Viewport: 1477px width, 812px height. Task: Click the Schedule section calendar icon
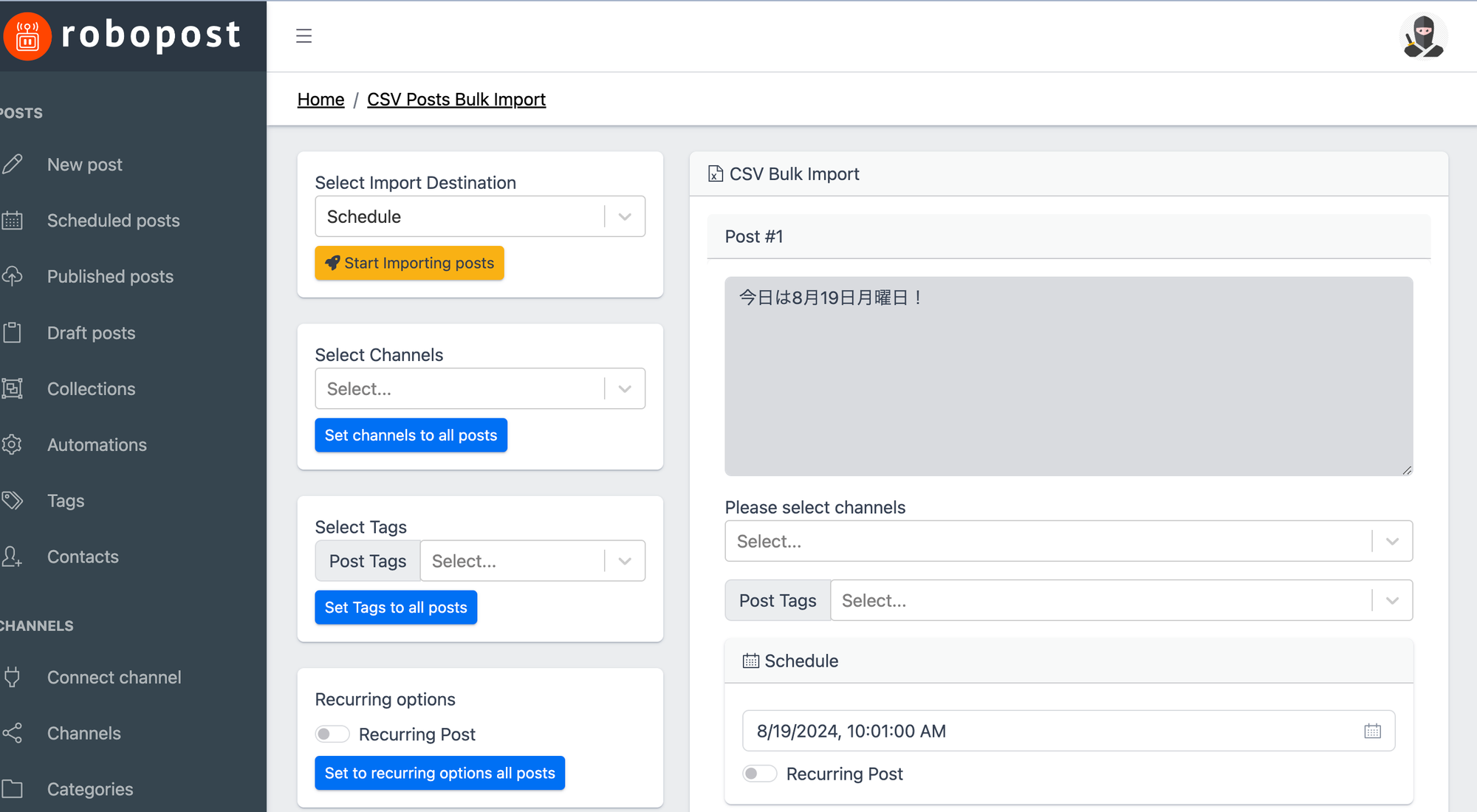(750, 661)
